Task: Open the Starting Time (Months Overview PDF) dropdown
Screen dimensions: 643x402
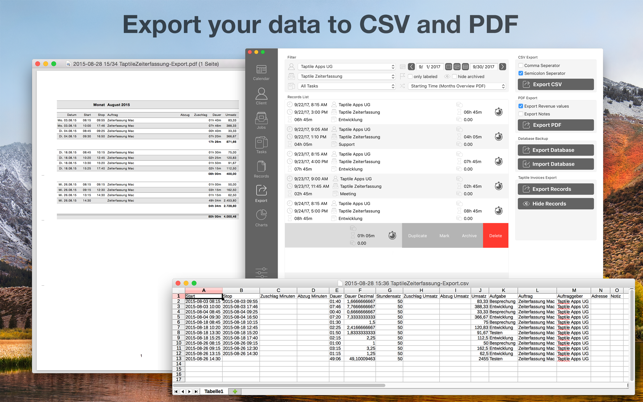Action: pos(457,86)
